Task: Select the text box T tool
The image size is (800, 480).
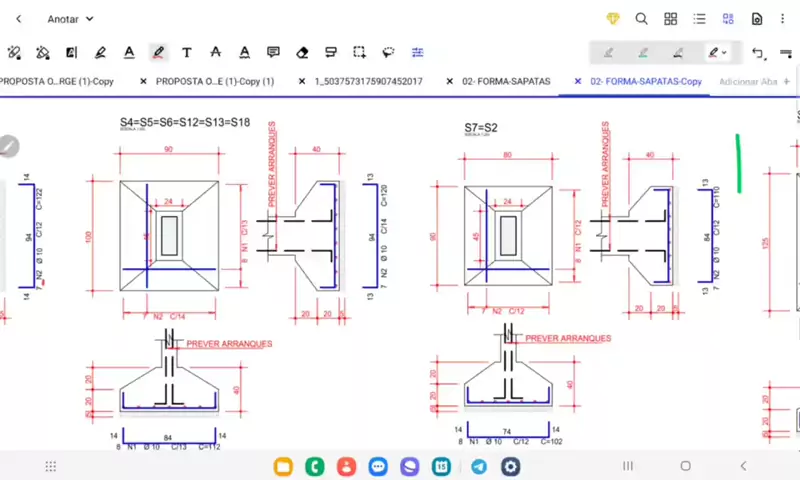Action: point(187,52)
